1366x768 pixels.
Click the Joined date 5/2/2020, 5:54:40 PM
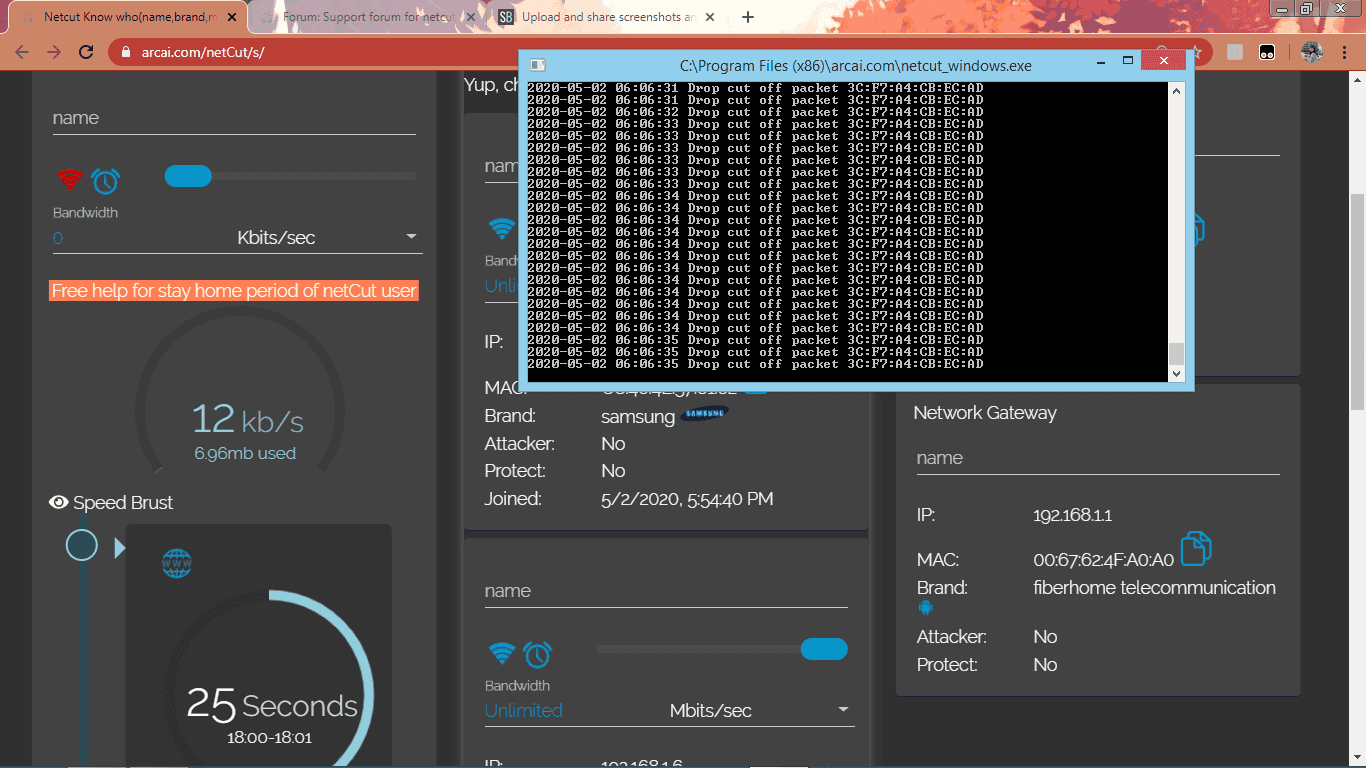click(x=687, y=499)
